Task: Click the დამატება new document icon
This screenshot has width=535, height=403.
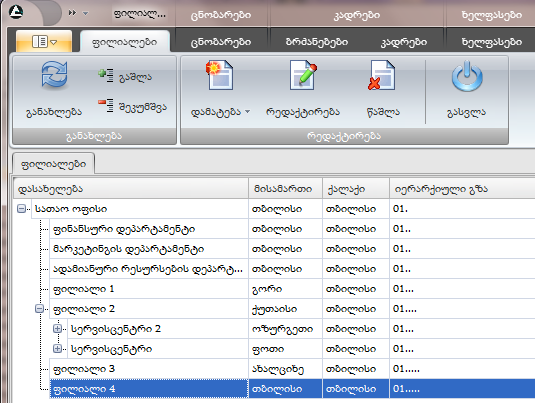Action: tap(220, 75)
